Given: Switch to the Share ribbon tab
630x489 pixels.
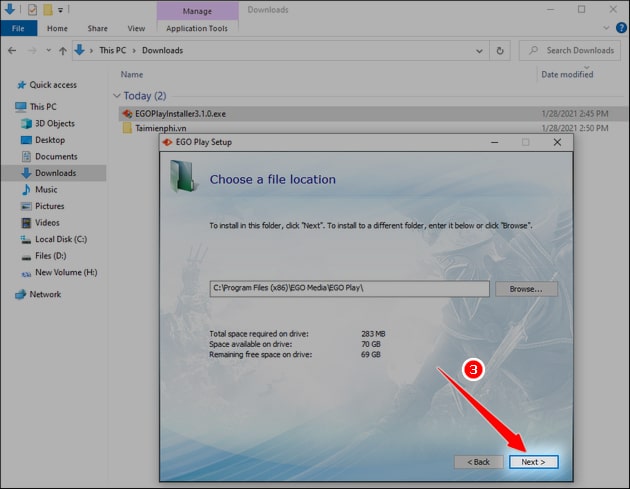Looking at the screenshot, I should (98, 29).
